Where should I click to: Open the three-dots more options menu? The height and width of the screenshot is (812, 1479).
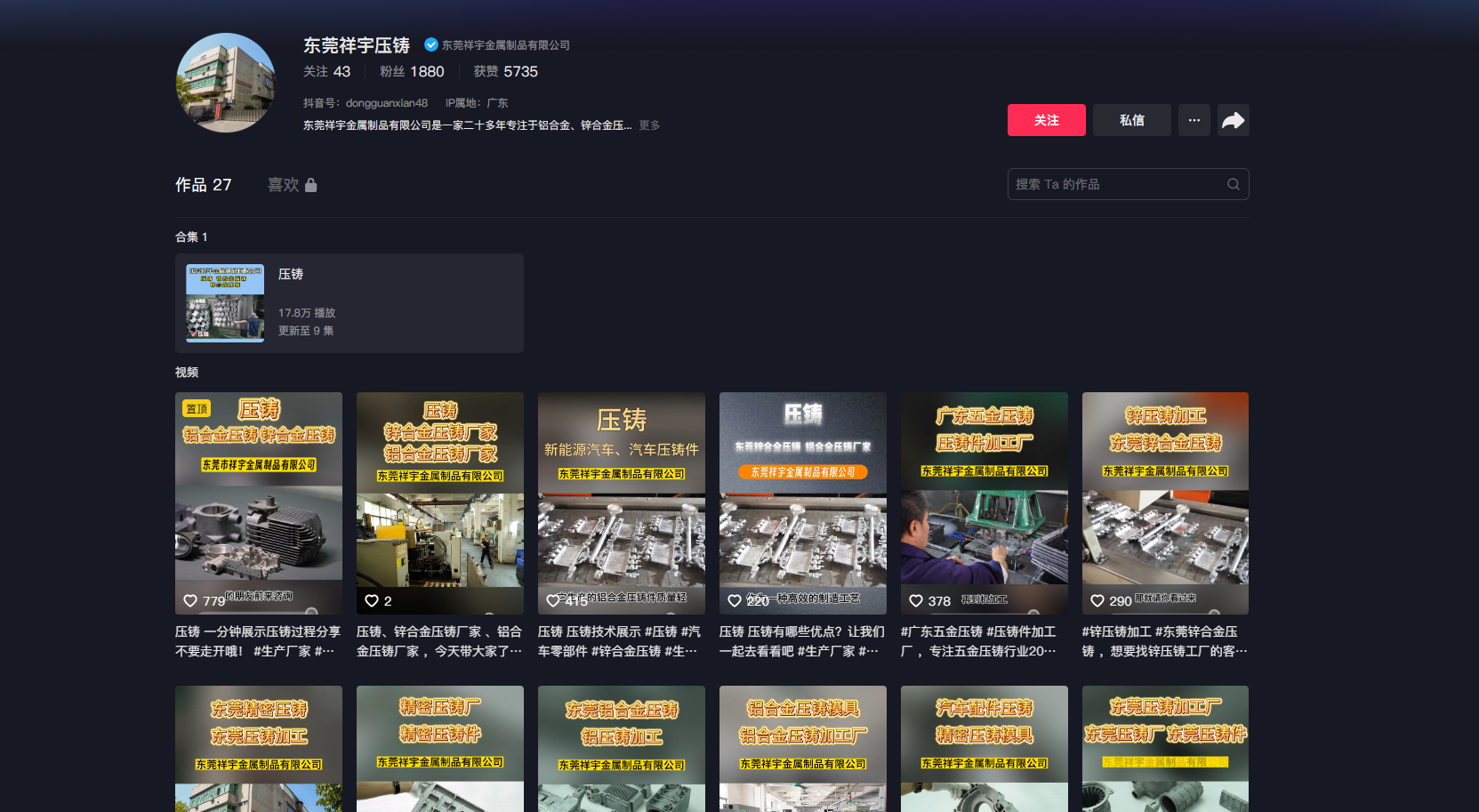[x=1194, y=120]
